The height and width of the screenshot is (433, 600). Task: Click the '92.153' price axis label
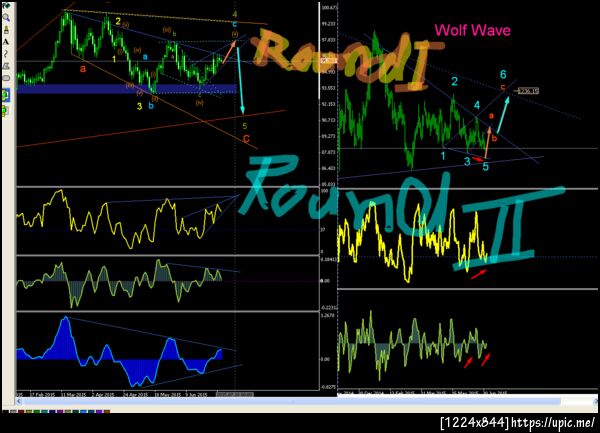click(329, 104)
